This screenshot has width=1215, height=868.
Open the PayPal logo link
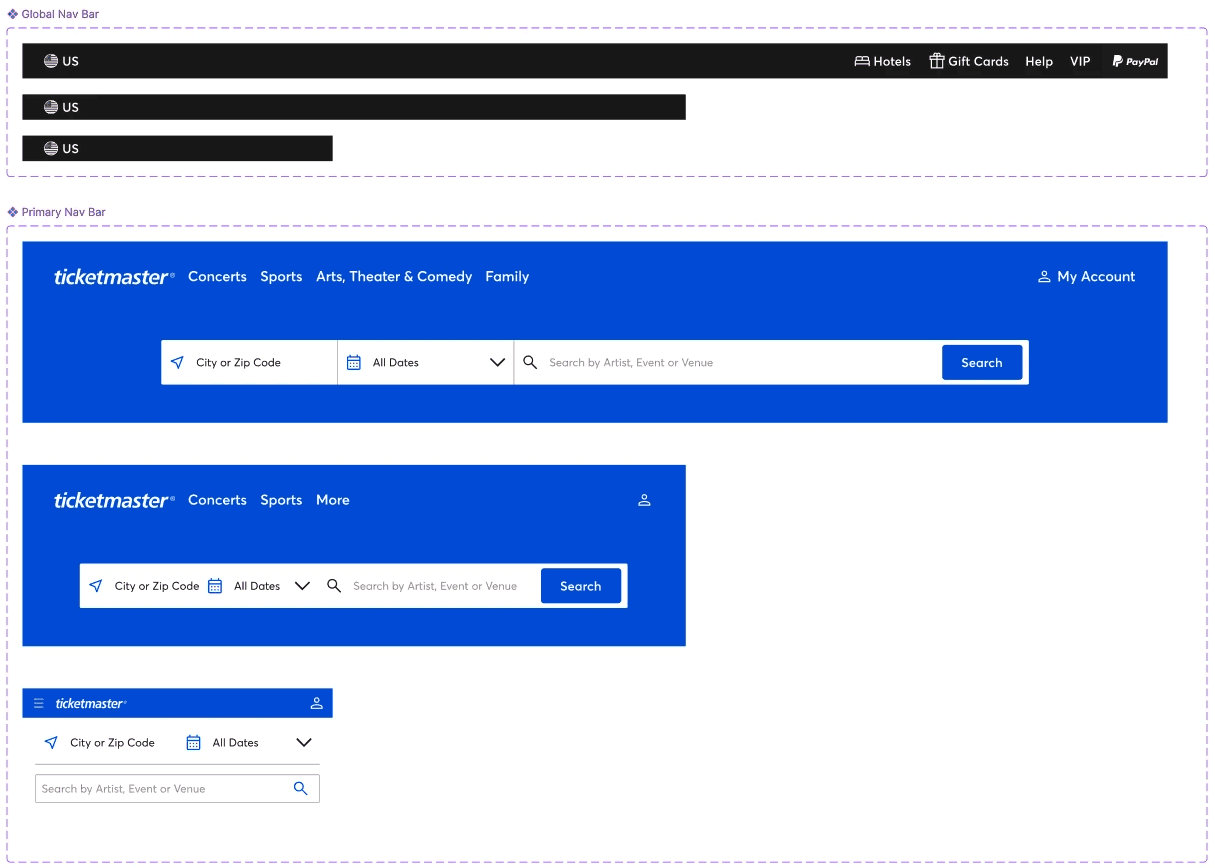click(1135, 61)
